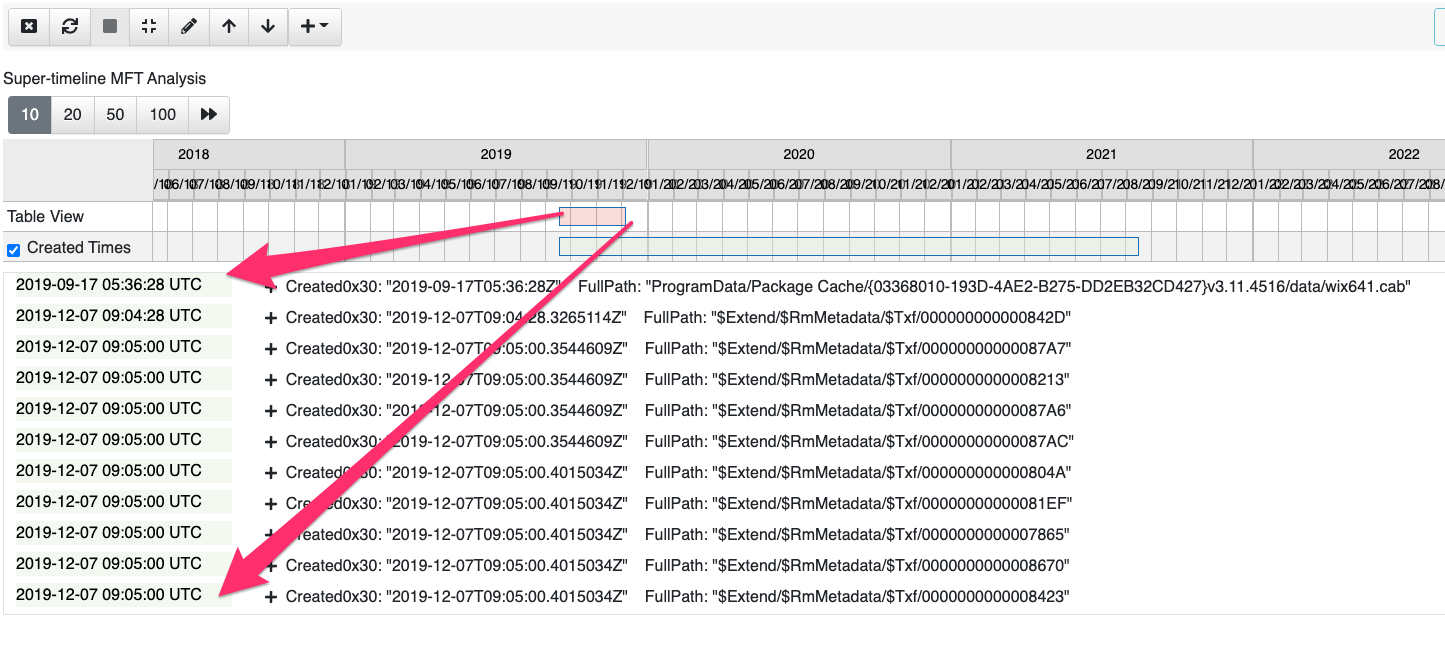Open the pencil edit tool
Screen dimensions: 1445x647
pos(188,26)
